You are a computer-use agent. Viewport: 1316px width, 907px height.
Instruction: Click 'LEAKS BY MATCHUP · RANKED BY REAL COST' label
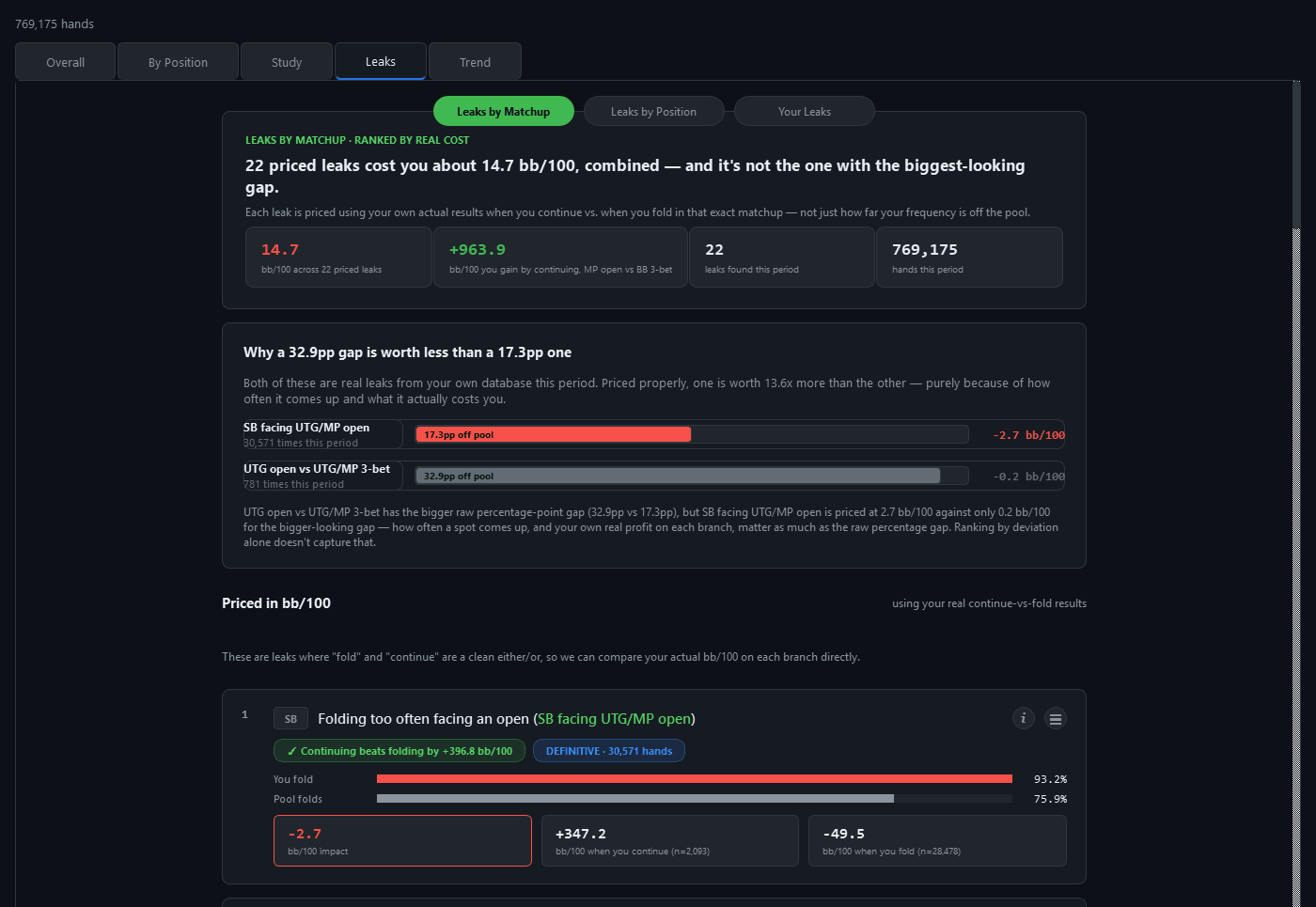pyautogui.click(x=357, y=140)
